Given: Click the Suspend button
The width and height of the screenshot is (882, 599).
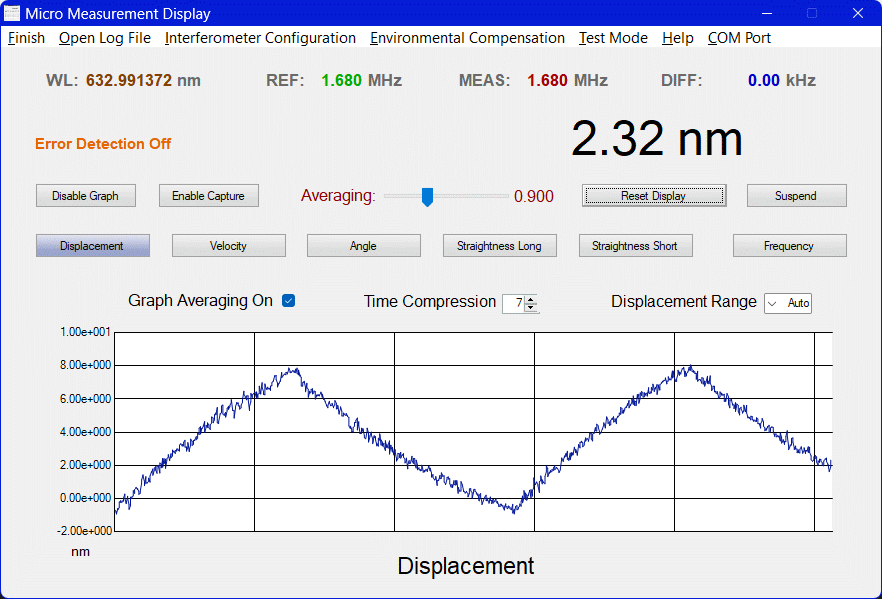Looking at the screenshot, I should pos(796,196).
